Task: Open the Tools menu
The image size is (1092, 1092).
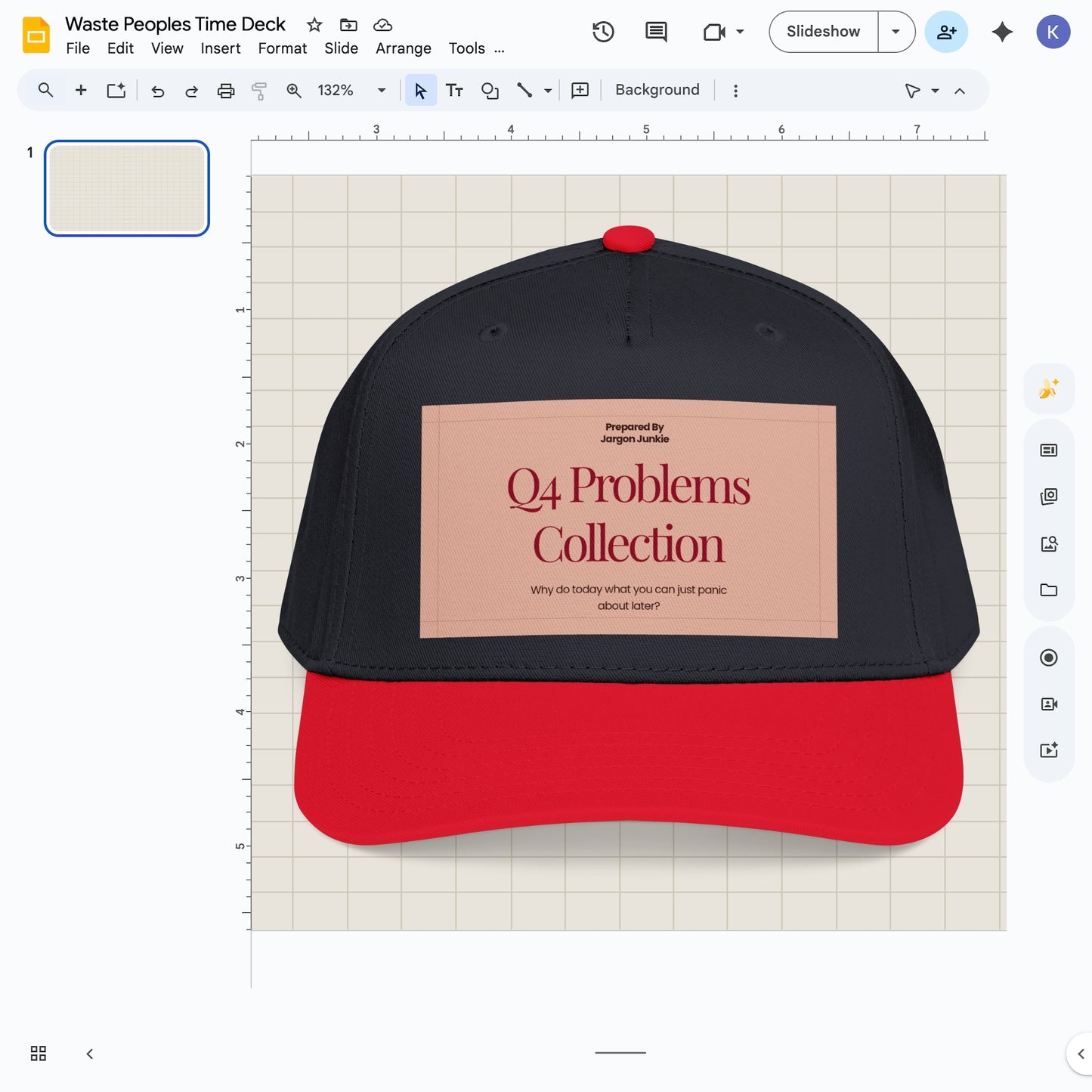Action: [467, 48]
